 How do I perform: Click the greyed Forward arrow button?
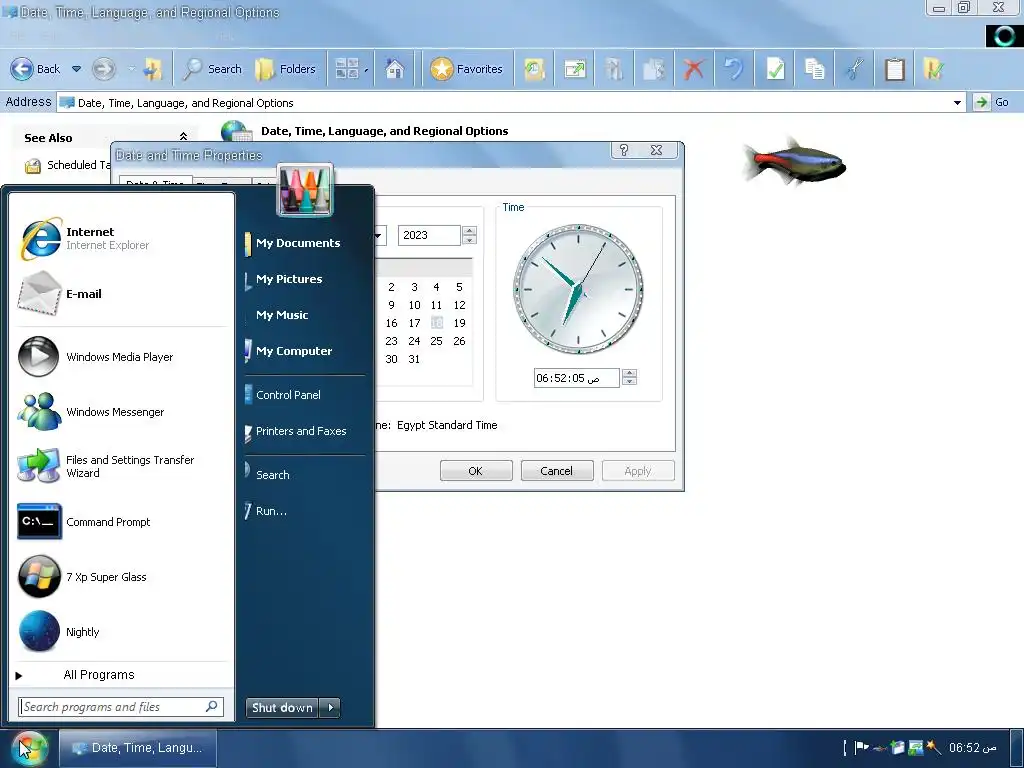[103, 69]
